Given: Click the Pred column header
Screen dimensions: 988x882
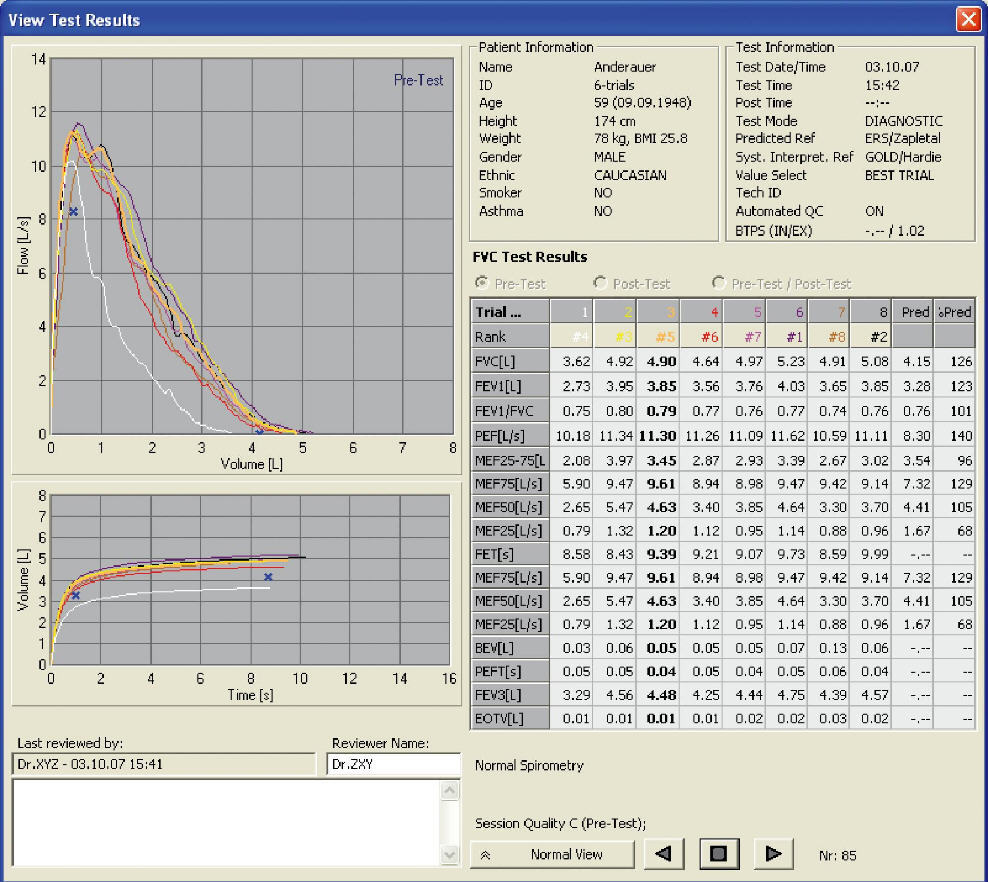Looking at the screenshot, I should (914, 311).
